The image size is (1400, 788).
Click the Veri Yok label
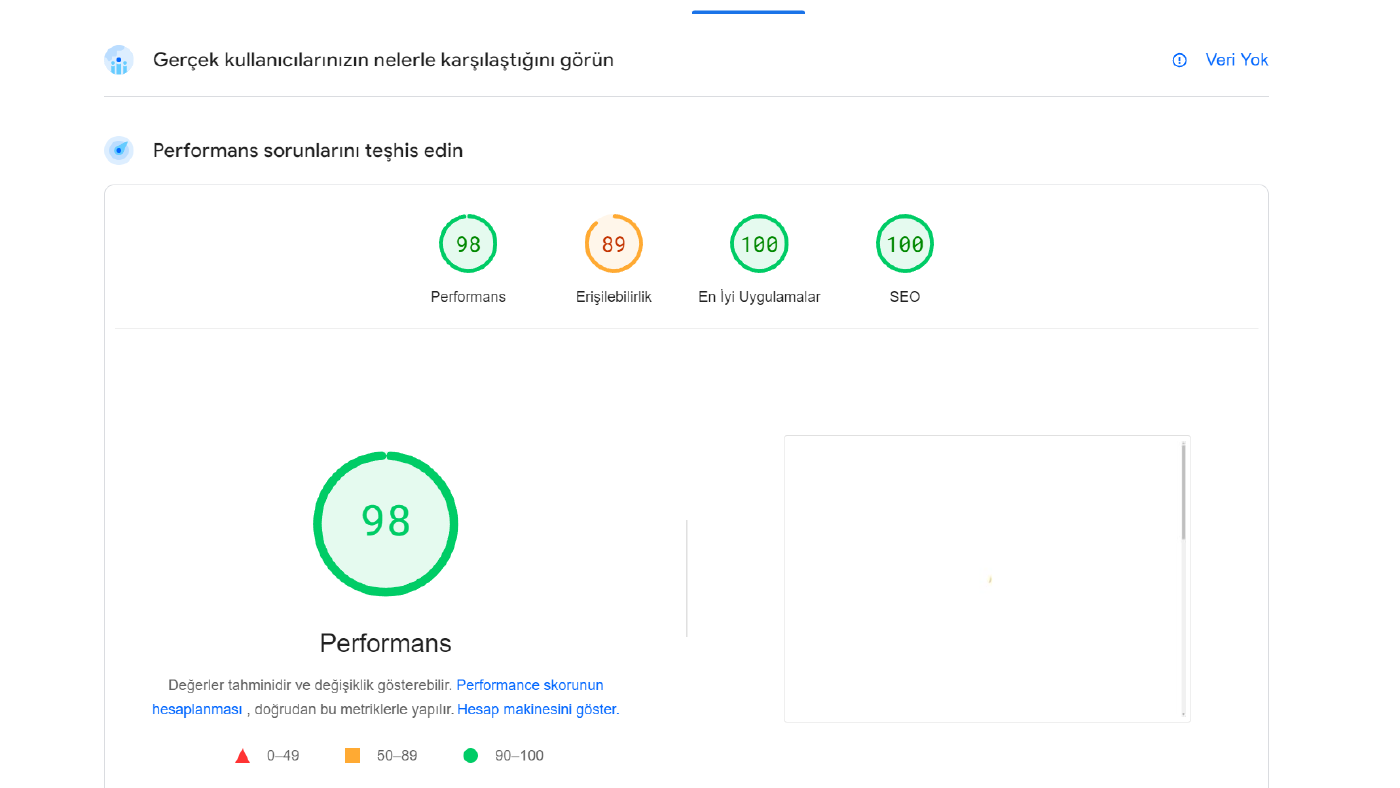click(1237, 60)
